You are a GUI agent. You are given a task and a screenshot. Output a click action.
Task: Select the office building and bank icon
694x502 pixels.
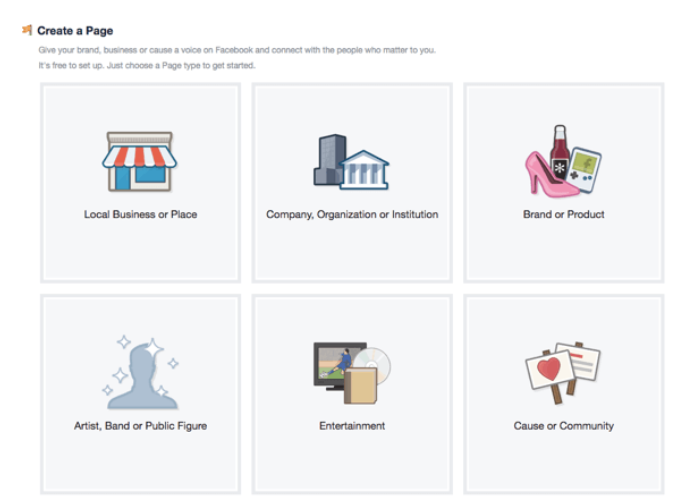point(351,162)
